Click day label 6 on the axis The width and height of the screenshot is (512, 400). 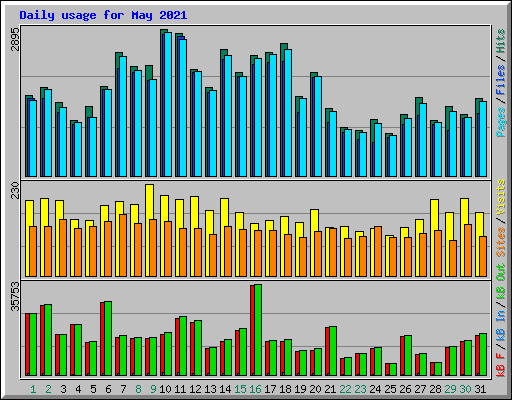click(x=108, y=389)
